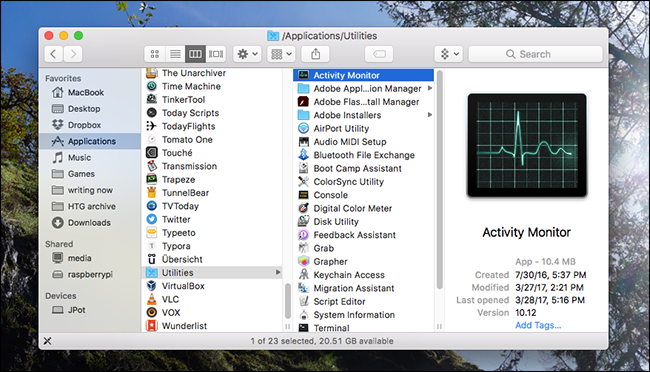Open Music in the sidebar
Image resolution: width=650 pixels, height=372 pixels.
[79, 158]
